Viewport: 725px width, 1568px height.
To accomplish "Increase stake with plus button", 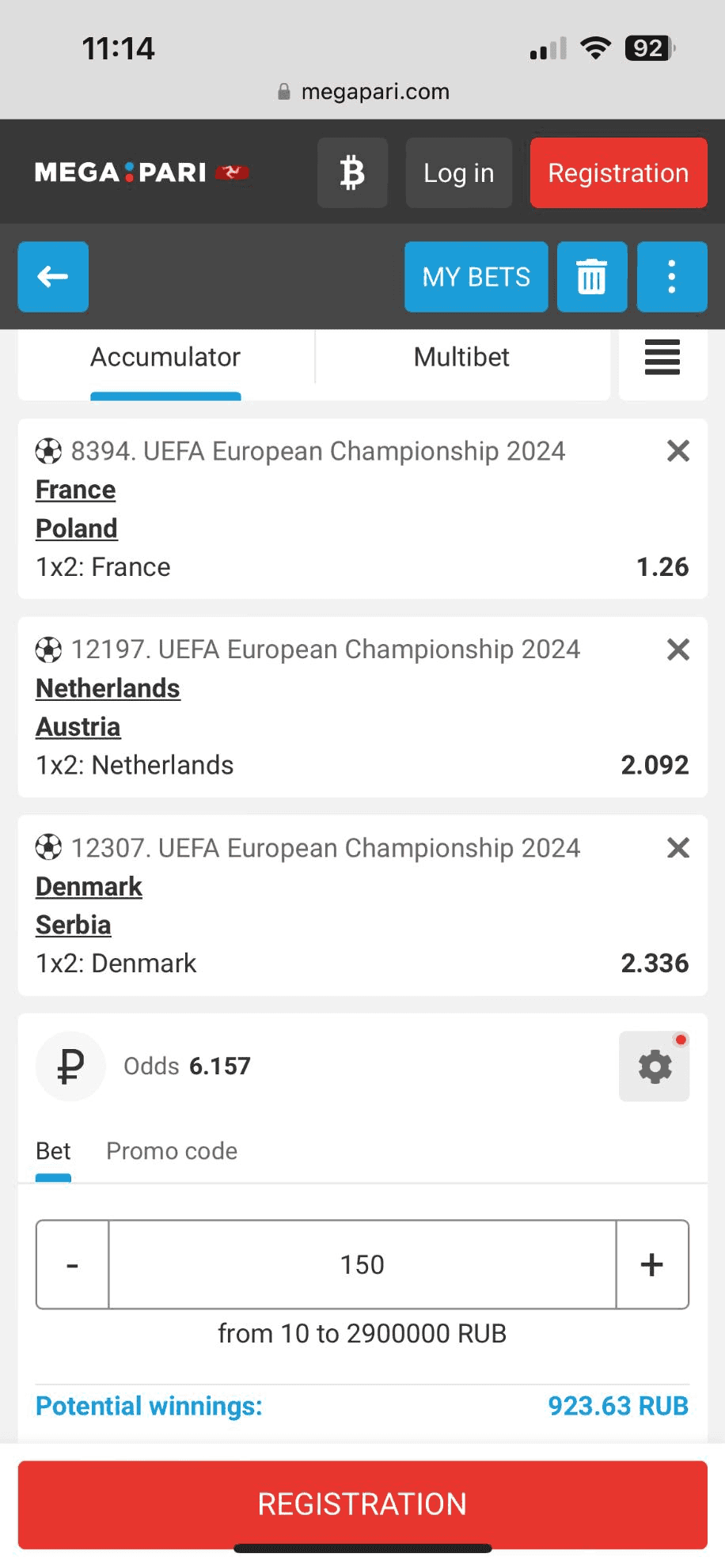I will [x=652, y=1264].
